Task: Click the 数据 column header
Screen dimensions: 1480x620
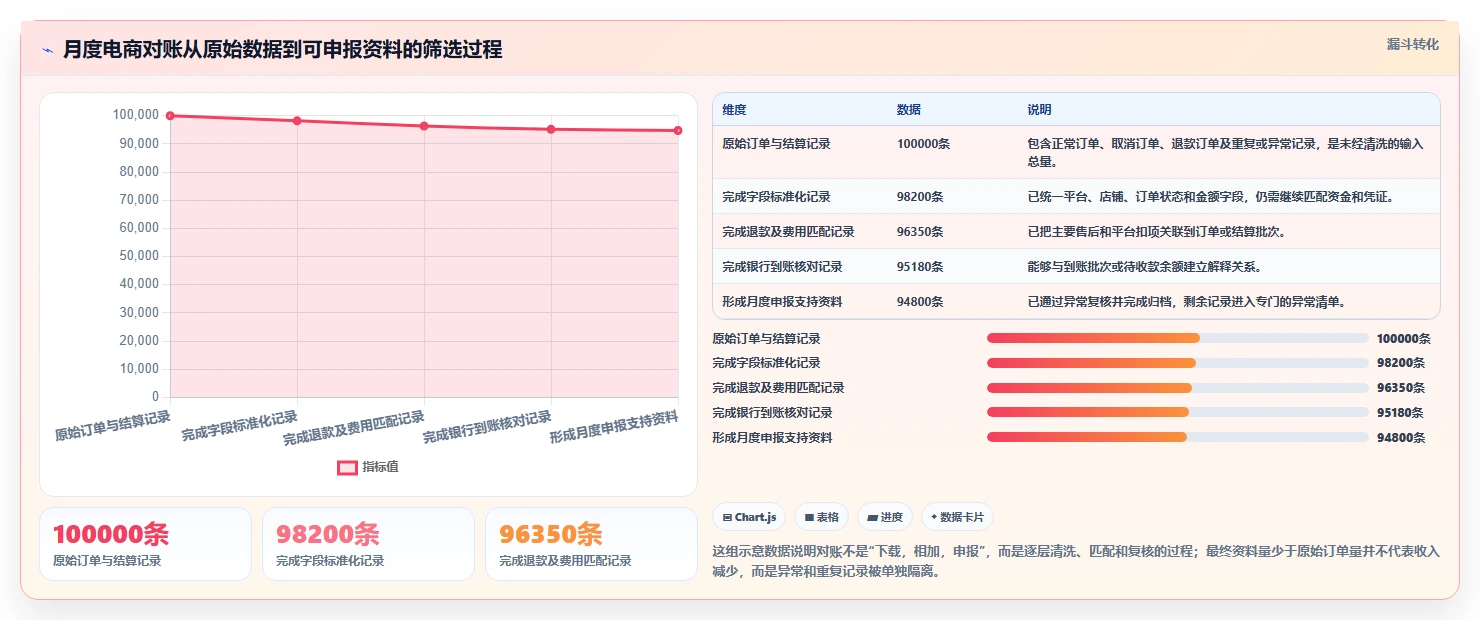Action: click(x=909, y=110)
